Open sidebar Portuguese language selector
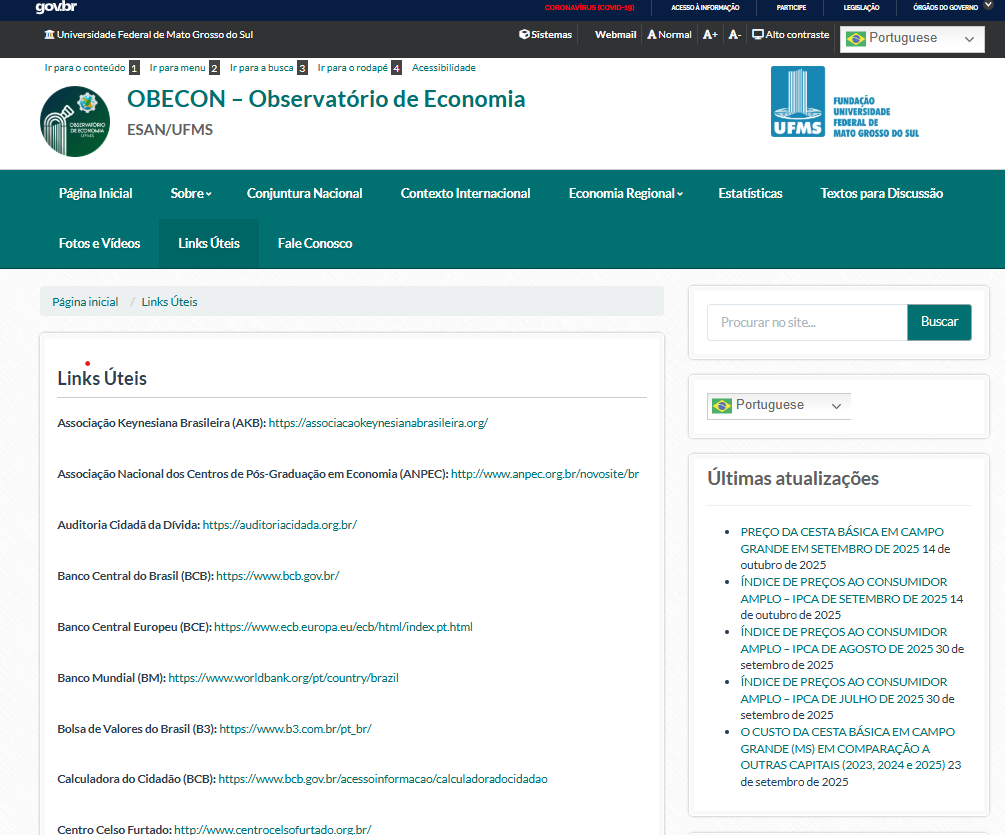The width and height of the screenshot is (1005, 835). click(x=778, y=406)
